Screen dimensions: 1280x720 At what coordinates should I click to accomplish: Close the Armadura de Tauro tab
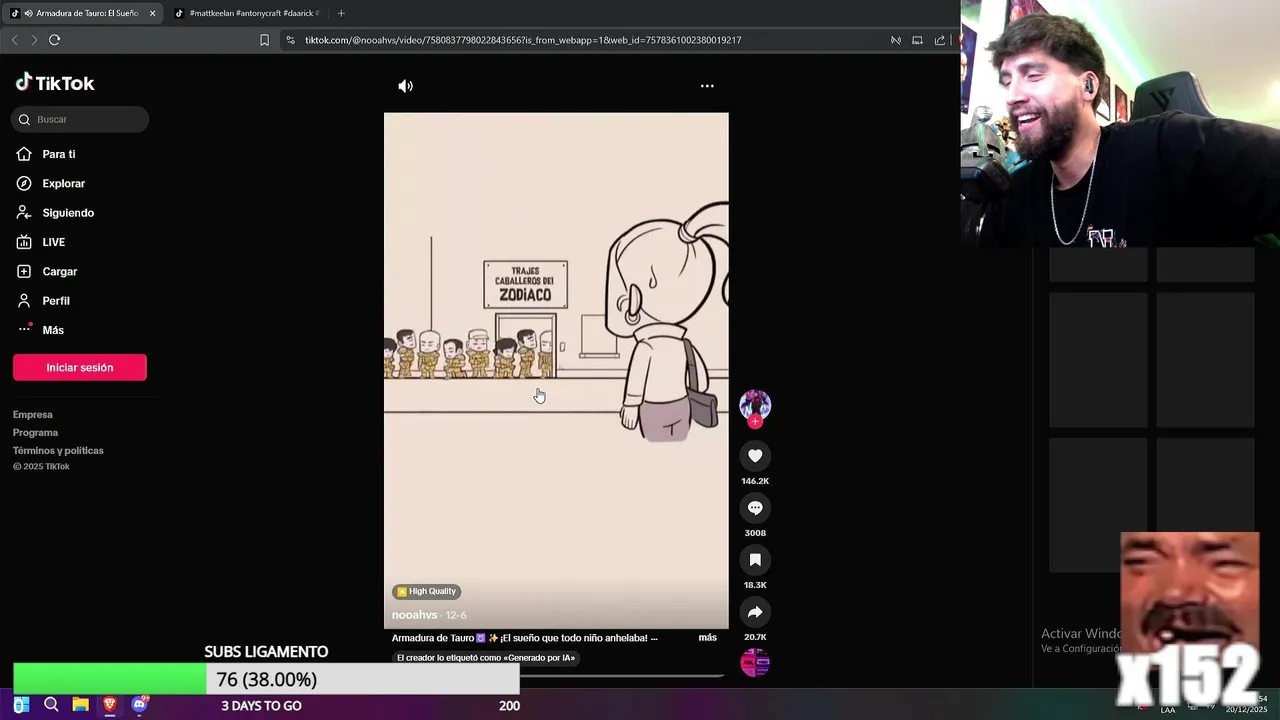[x=152, y=13]
